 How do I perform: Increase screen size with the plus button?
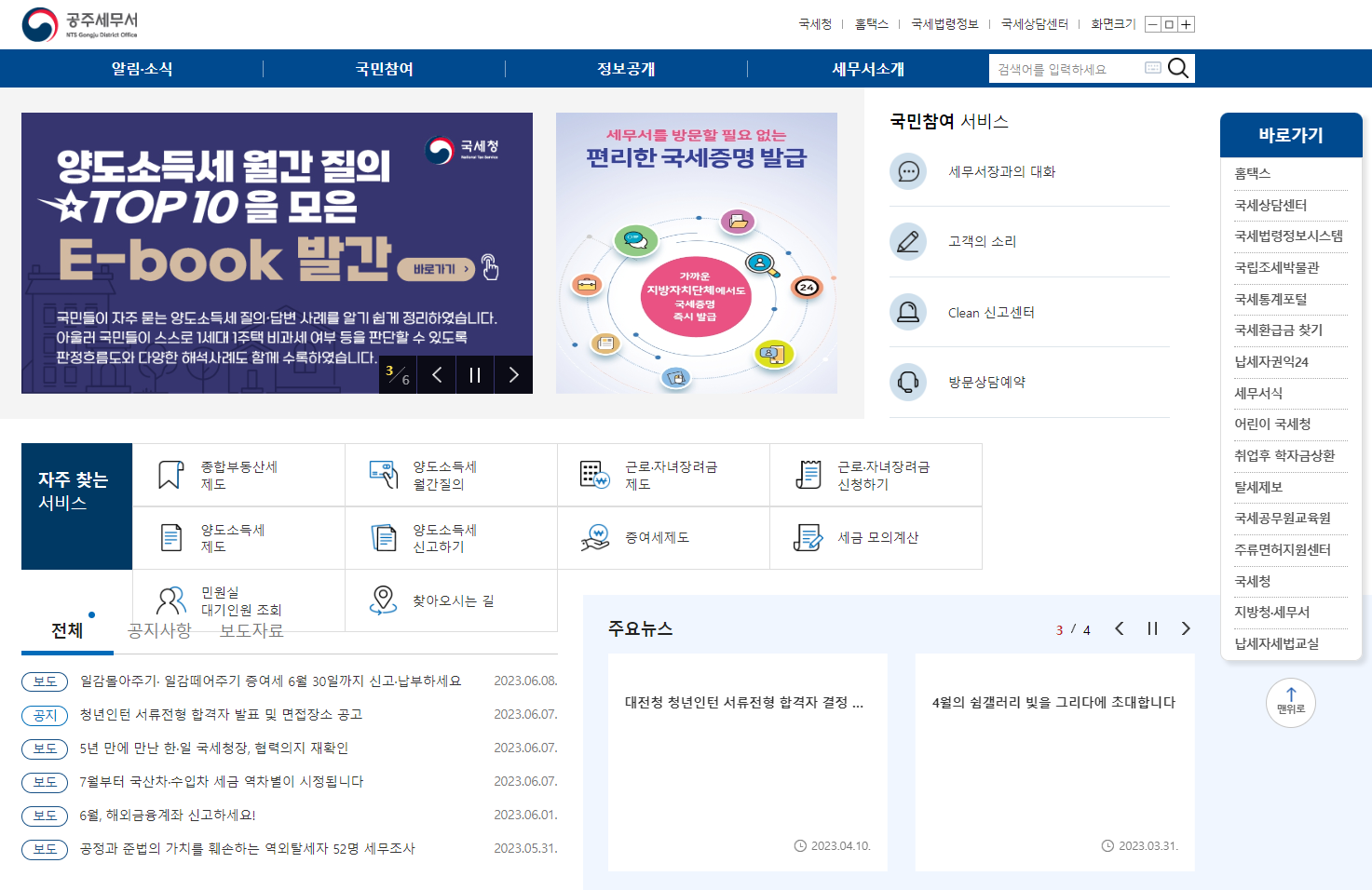tap(1187, 24)
